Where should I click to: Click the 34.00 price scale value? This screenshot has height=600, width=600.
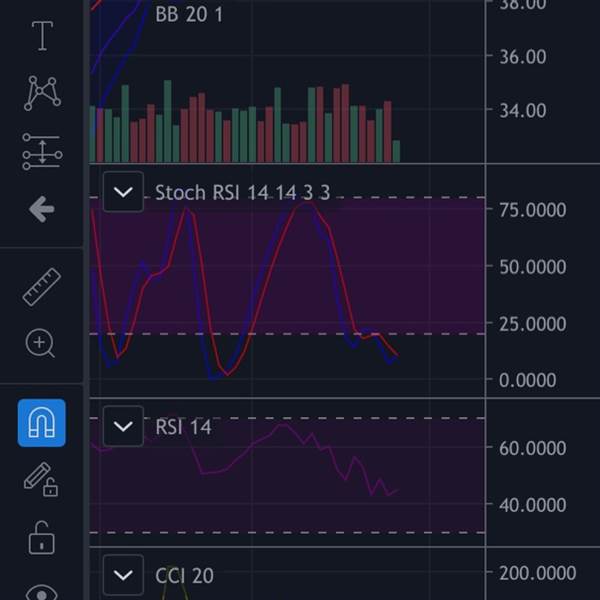(x=523, y=111)
